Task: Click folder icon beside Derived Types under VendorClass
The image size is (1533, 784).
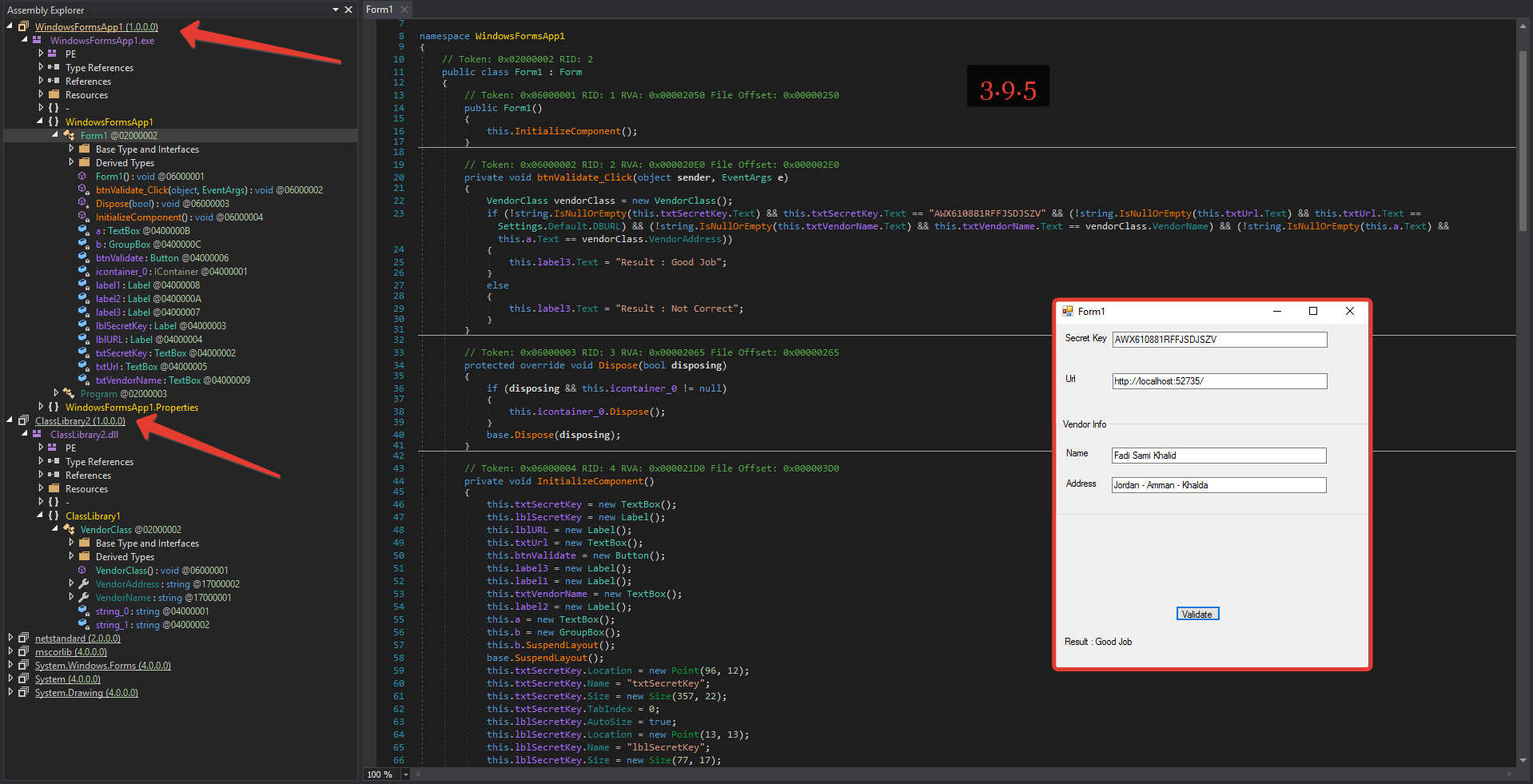Action: (84, 557)
